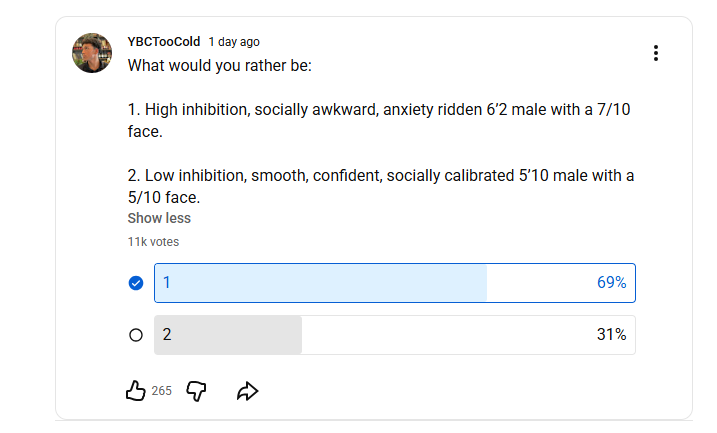The height and width of the screenshot is (433, 717).
Task: Select the radio button for option 2
Action: [x=136, y=335]
